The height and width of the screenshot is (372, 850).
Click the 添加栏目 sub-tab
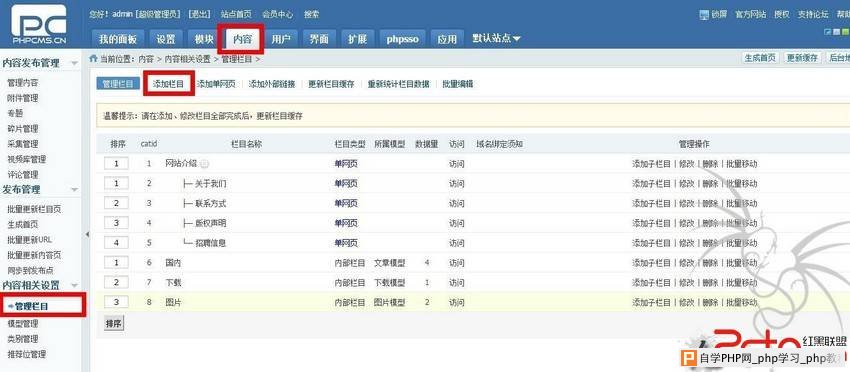pyautogui.click(x=169, y=84)
